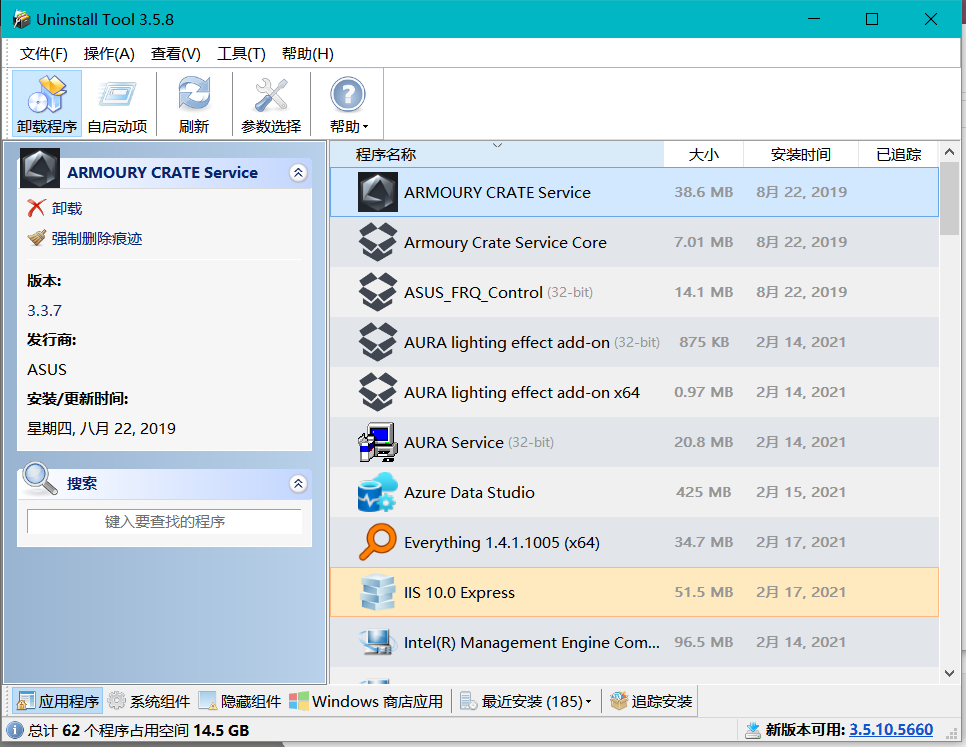The height and width of the screenshot is (747, 966).
Task: Click the vertical scrollbar thumb
Action: (x=949, y=198)
